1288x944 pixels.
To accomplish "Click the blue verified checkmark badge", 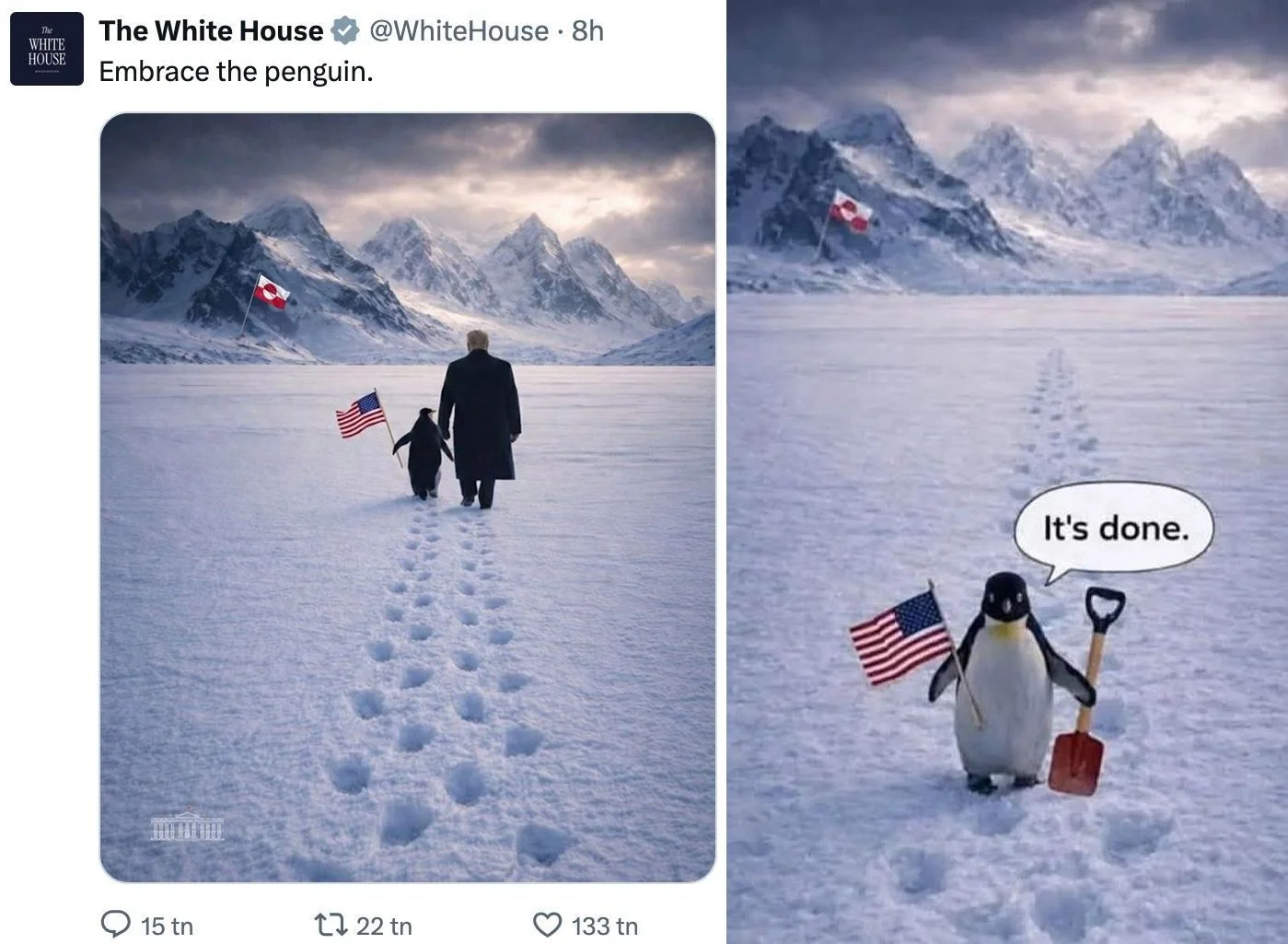I will [345, 30].
